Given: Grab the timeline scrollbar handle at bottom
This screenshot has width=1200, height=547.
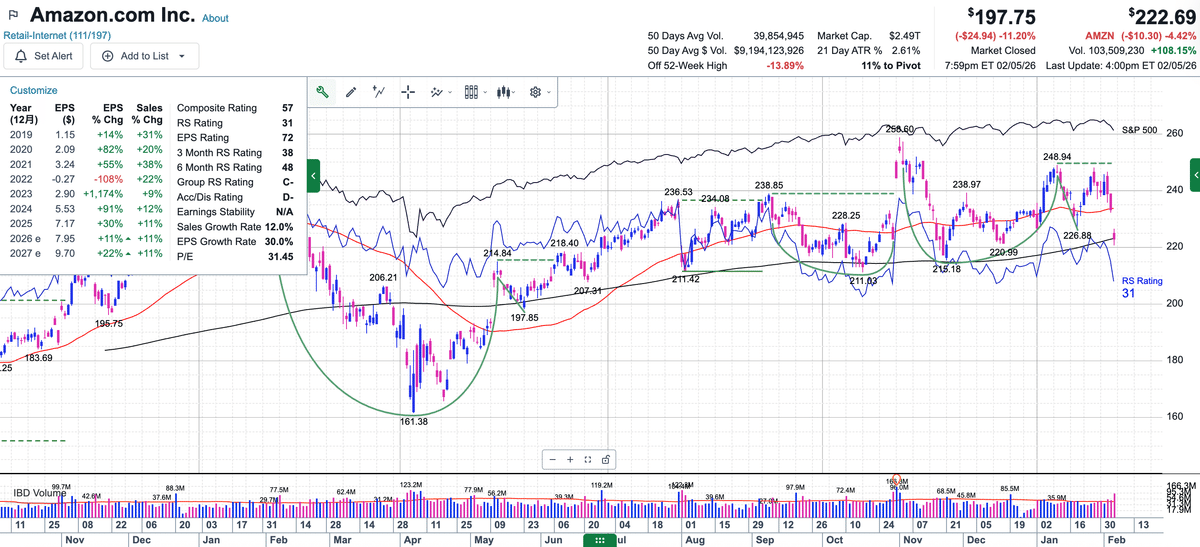Looking at the screenshot, I should pyautogui.click(x=600, y=540).
